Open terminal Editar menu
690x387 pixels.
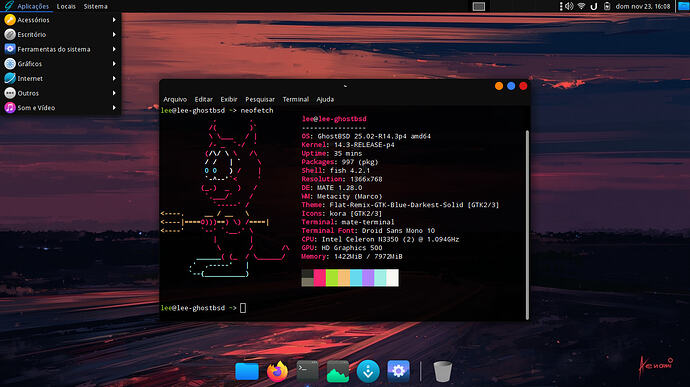tap(203, 100)
